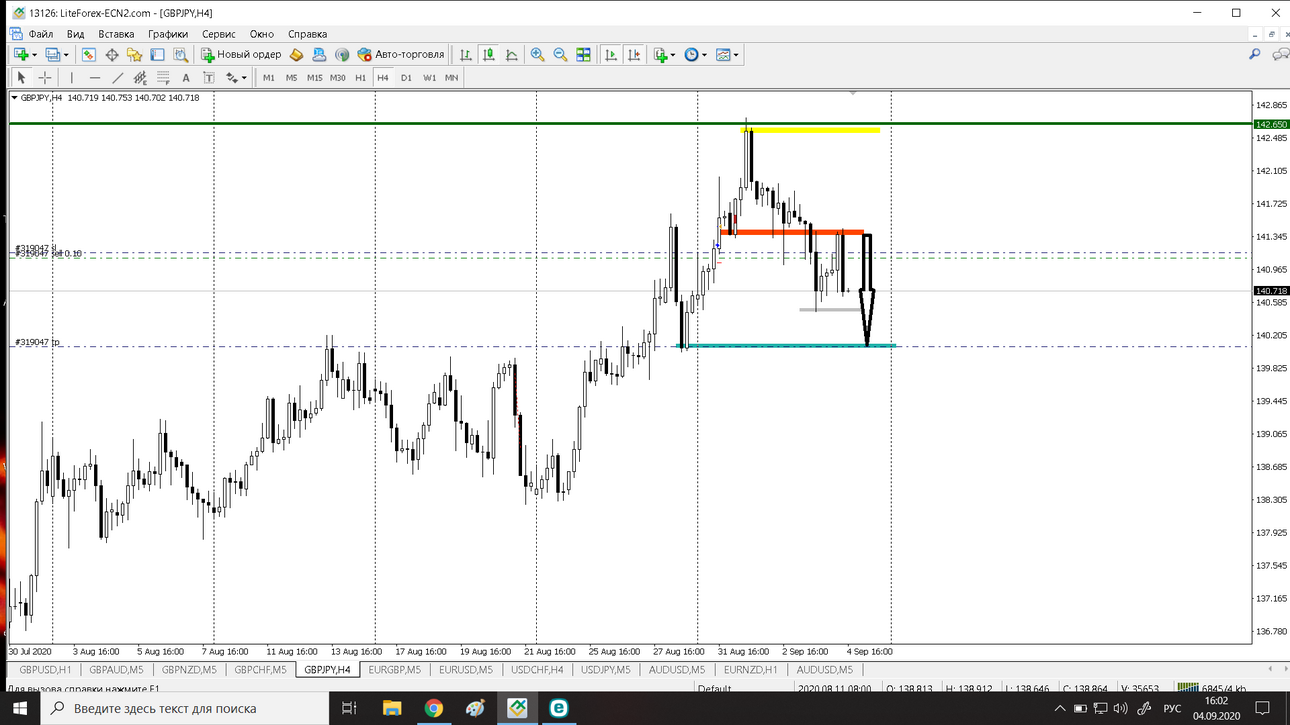Click the person-and-computer icon after MetaEditor
Viewport: 1290px width, 725px height.
click(319, 55)
